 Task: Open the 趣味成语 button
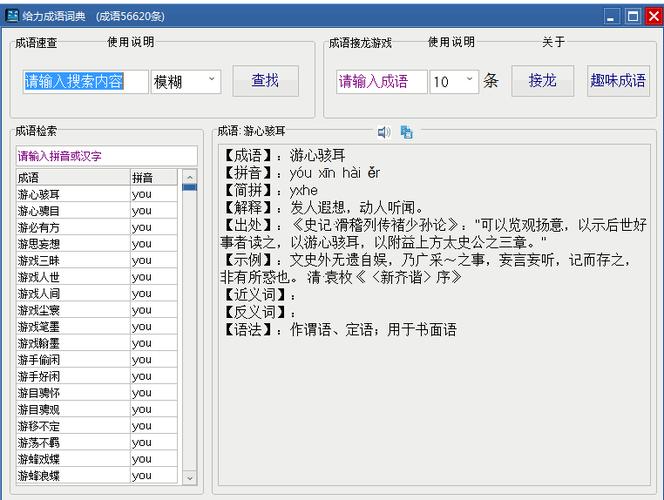(617, 81)
